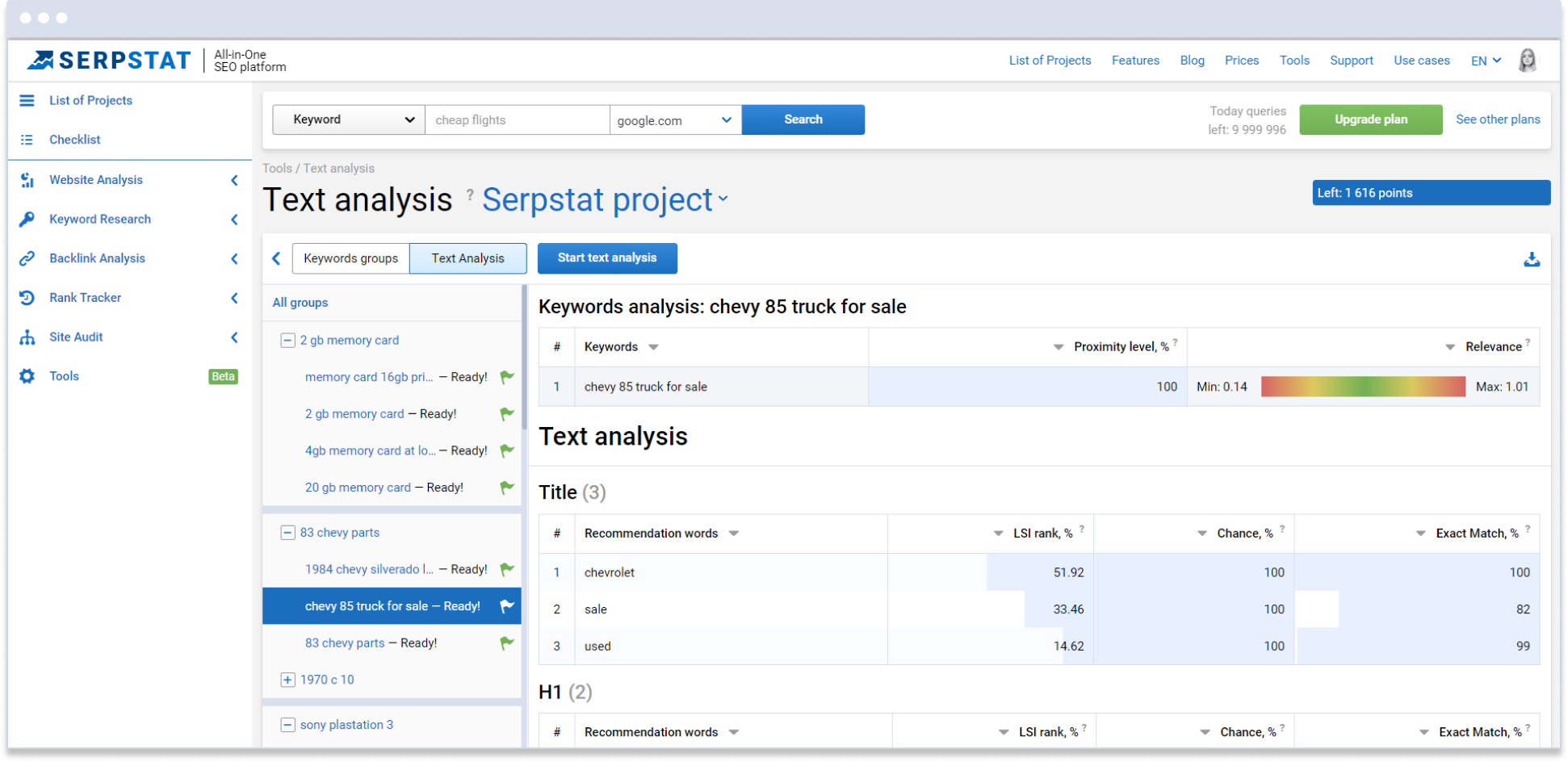Click flag icon for 4gb memory card
The image size is (1568, 762).
coord(507,451)
